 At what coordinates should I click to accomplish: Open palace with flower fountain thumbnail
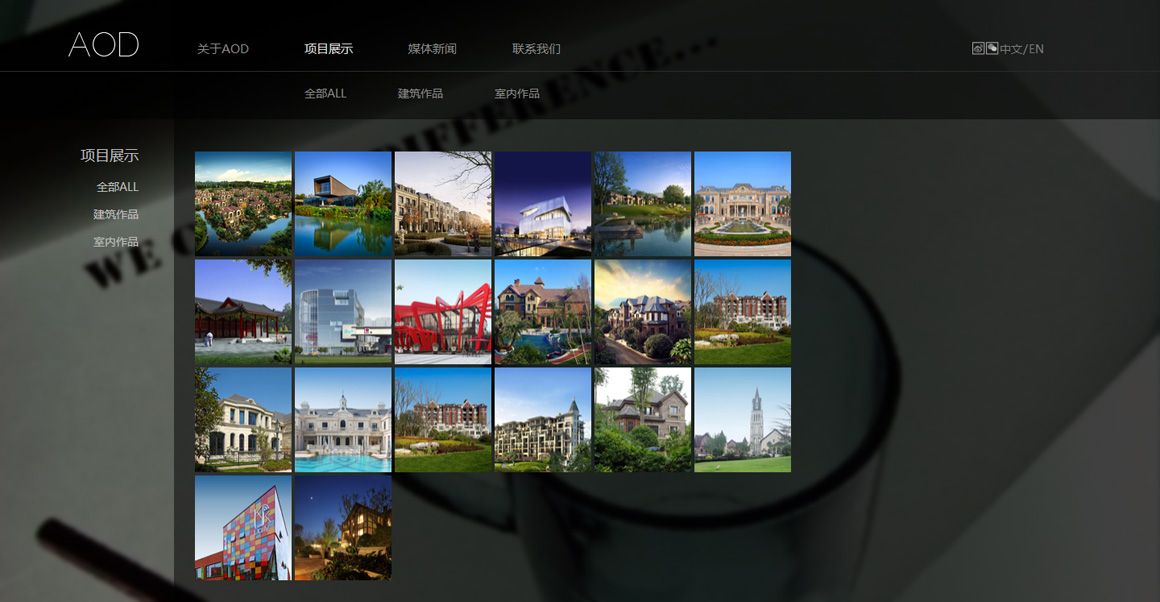743,204
